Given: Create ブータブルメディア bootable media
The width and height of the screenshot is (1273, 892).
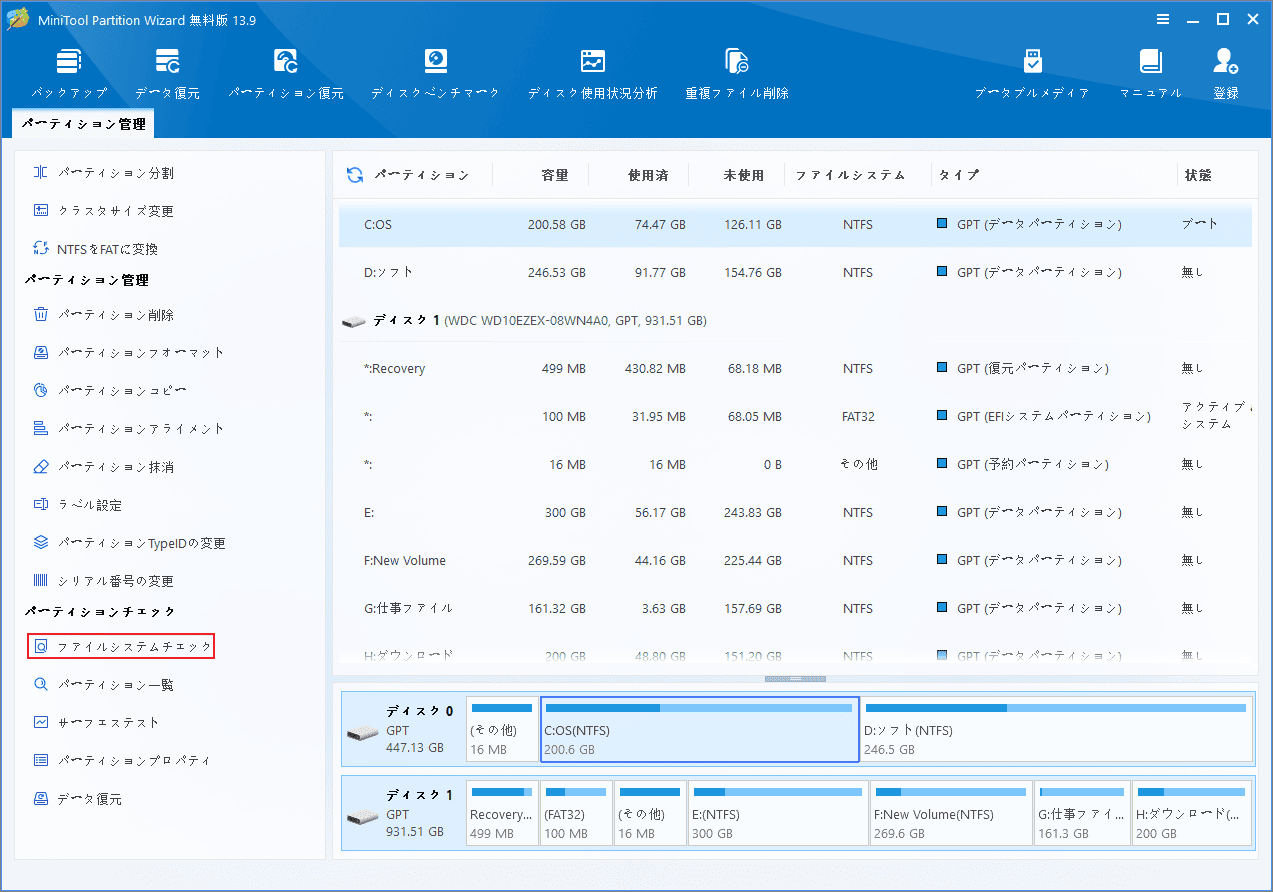Looking at the screenshot, I should pos(1032,74).
